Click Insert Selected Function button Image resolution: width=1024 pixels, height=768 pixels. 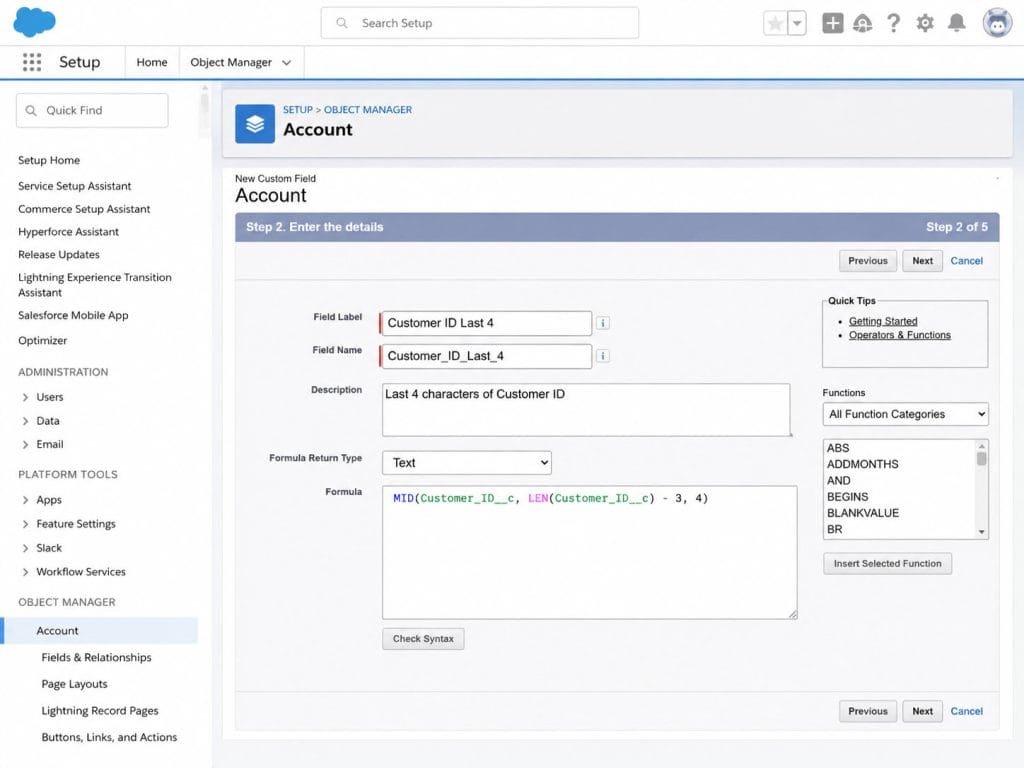(x=887, y=564)
